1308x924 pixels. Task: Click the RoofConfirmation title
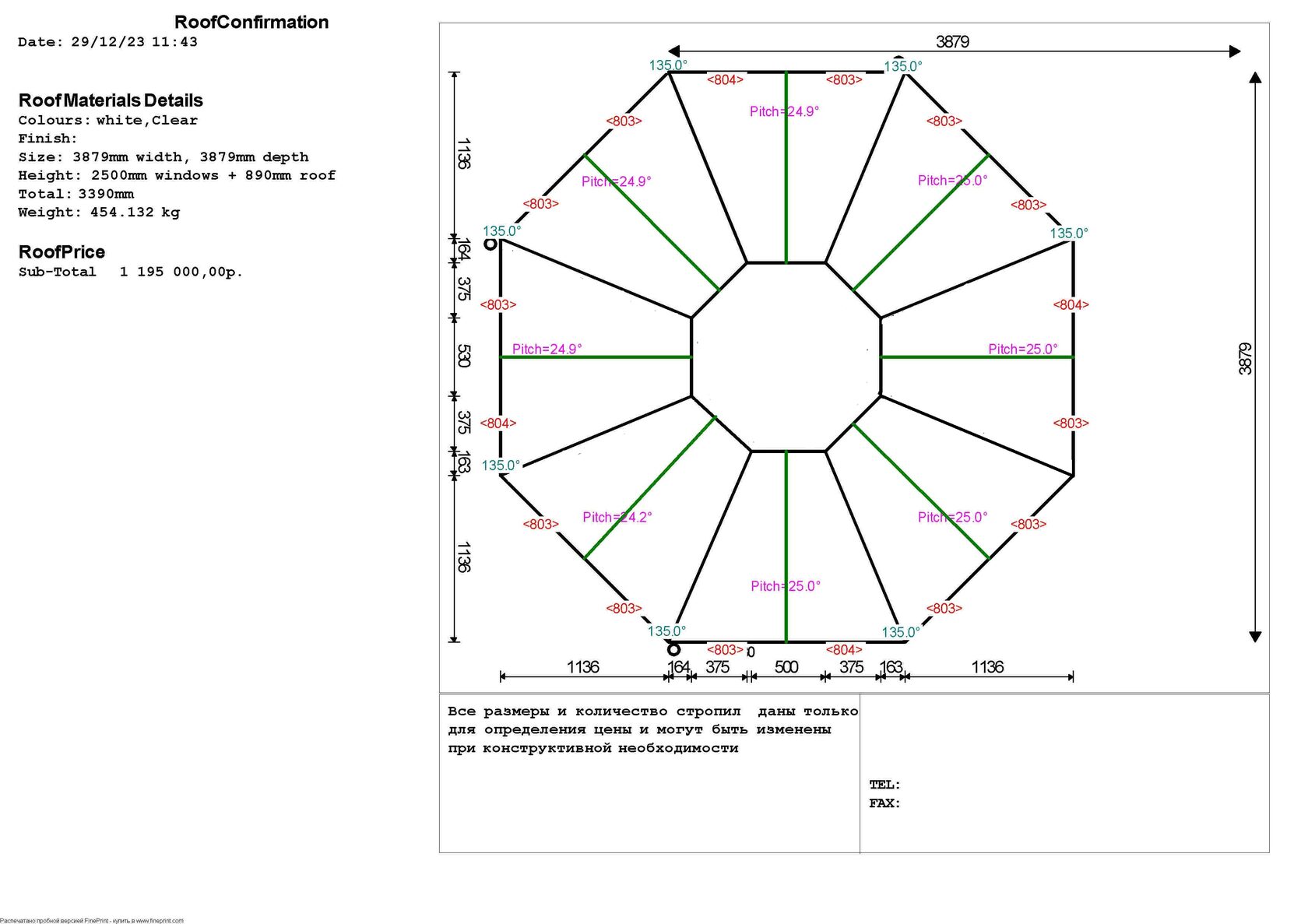[x=251, y=22]
